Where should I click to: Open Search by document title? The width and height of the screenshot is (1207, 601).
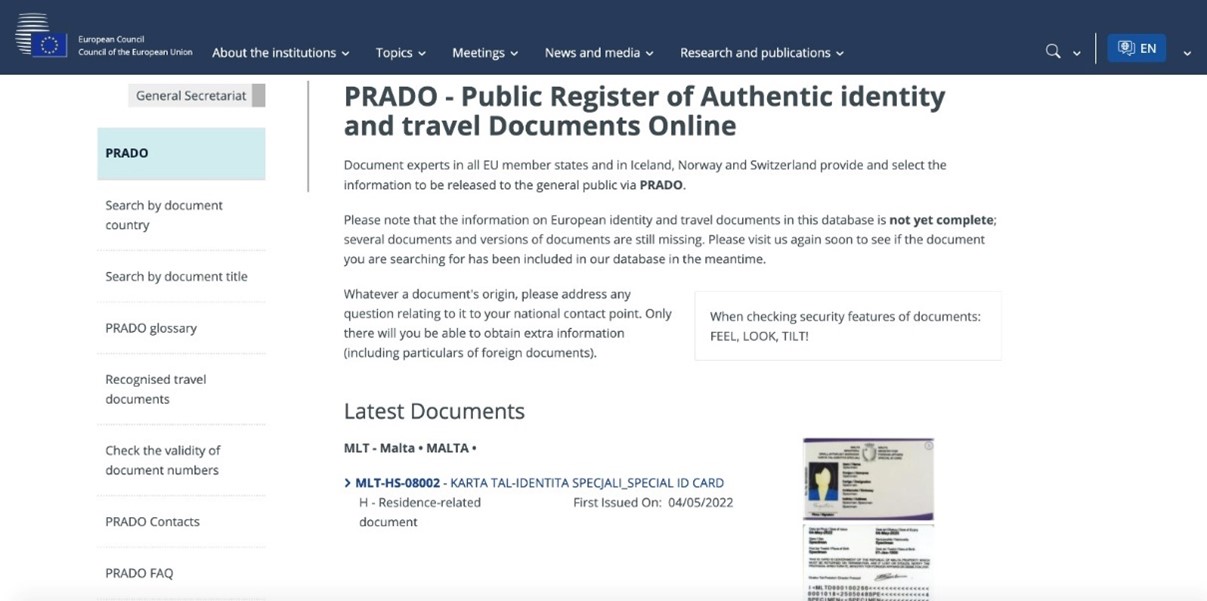click(176, 276)
